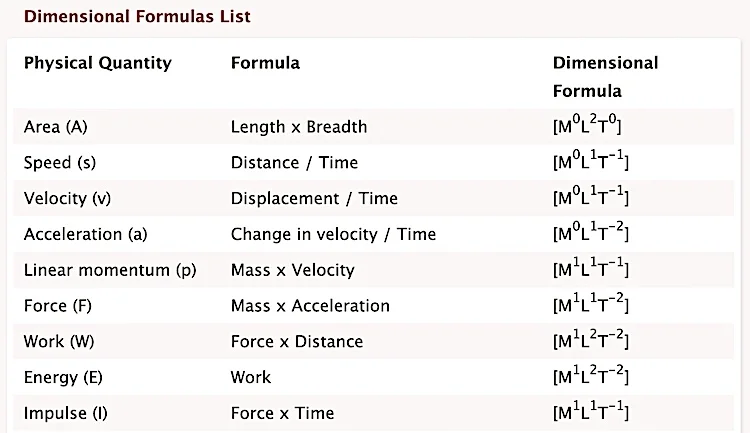Select the Energy (E) row label
Viewport: 750px width, 433px height.
tap(63, 377)
